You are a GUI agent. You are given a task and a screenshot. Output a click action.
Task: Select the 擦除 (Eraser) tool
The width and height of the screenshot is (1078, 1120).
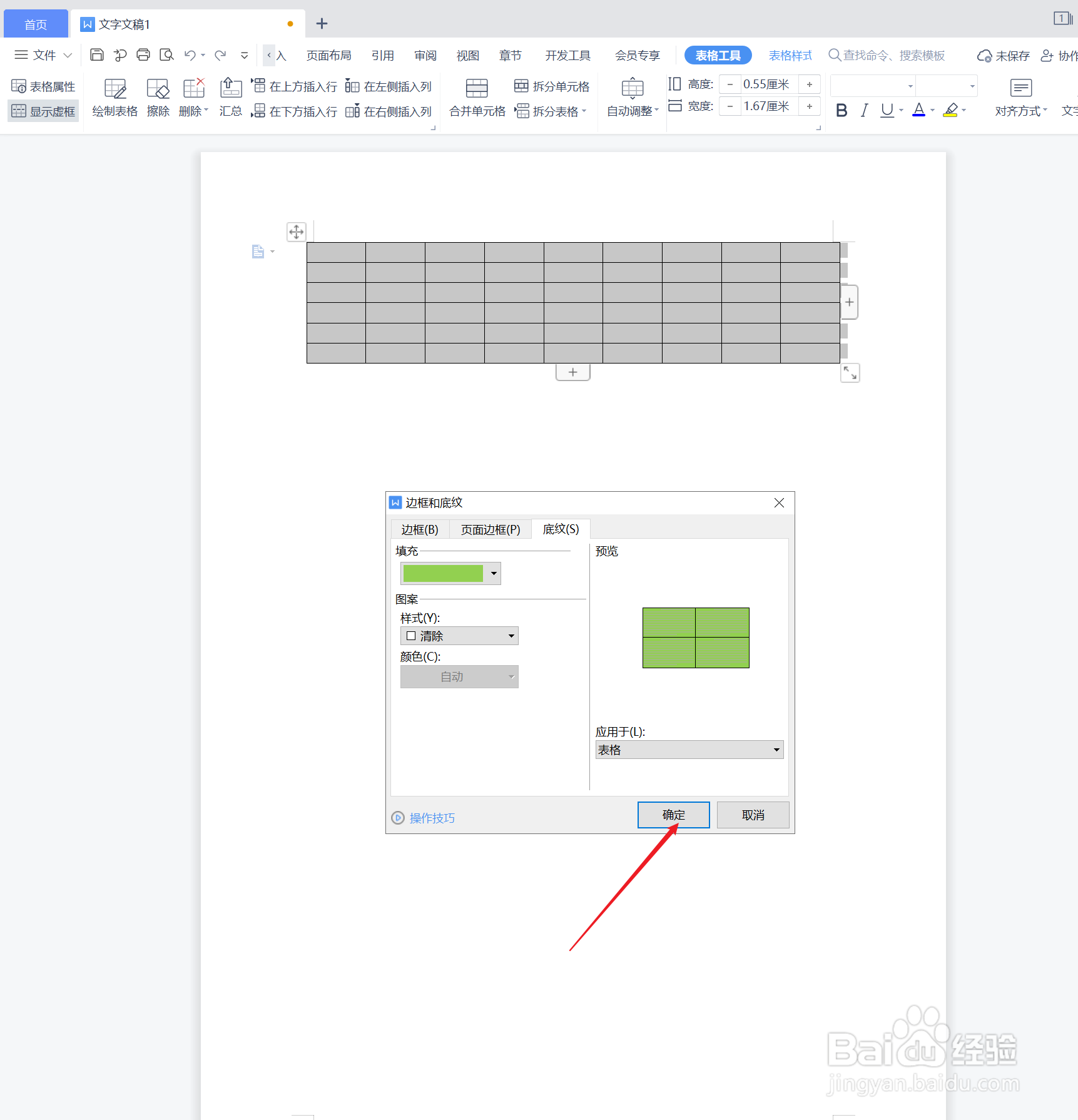point(158,97)
